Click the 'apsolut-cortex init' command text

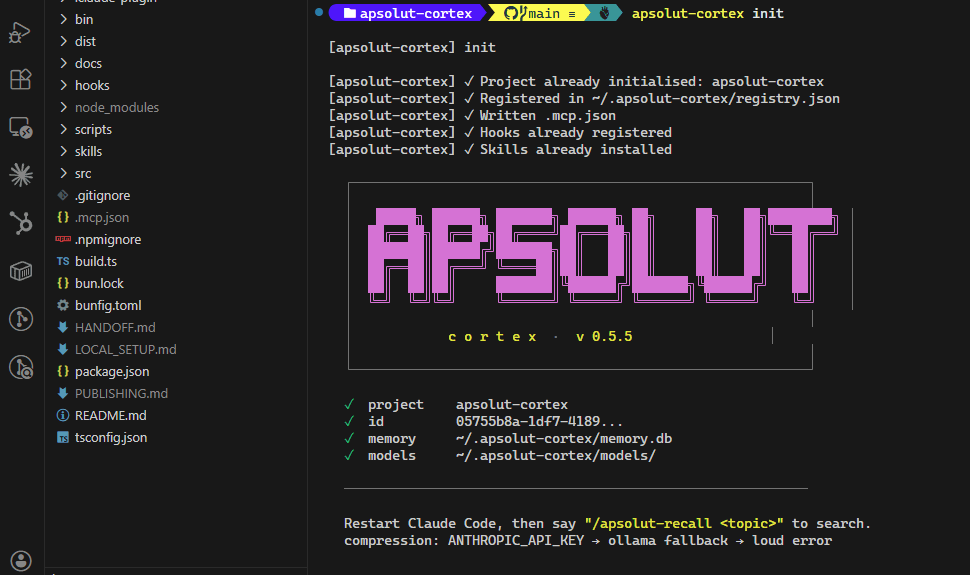click(x=708, y=14)
